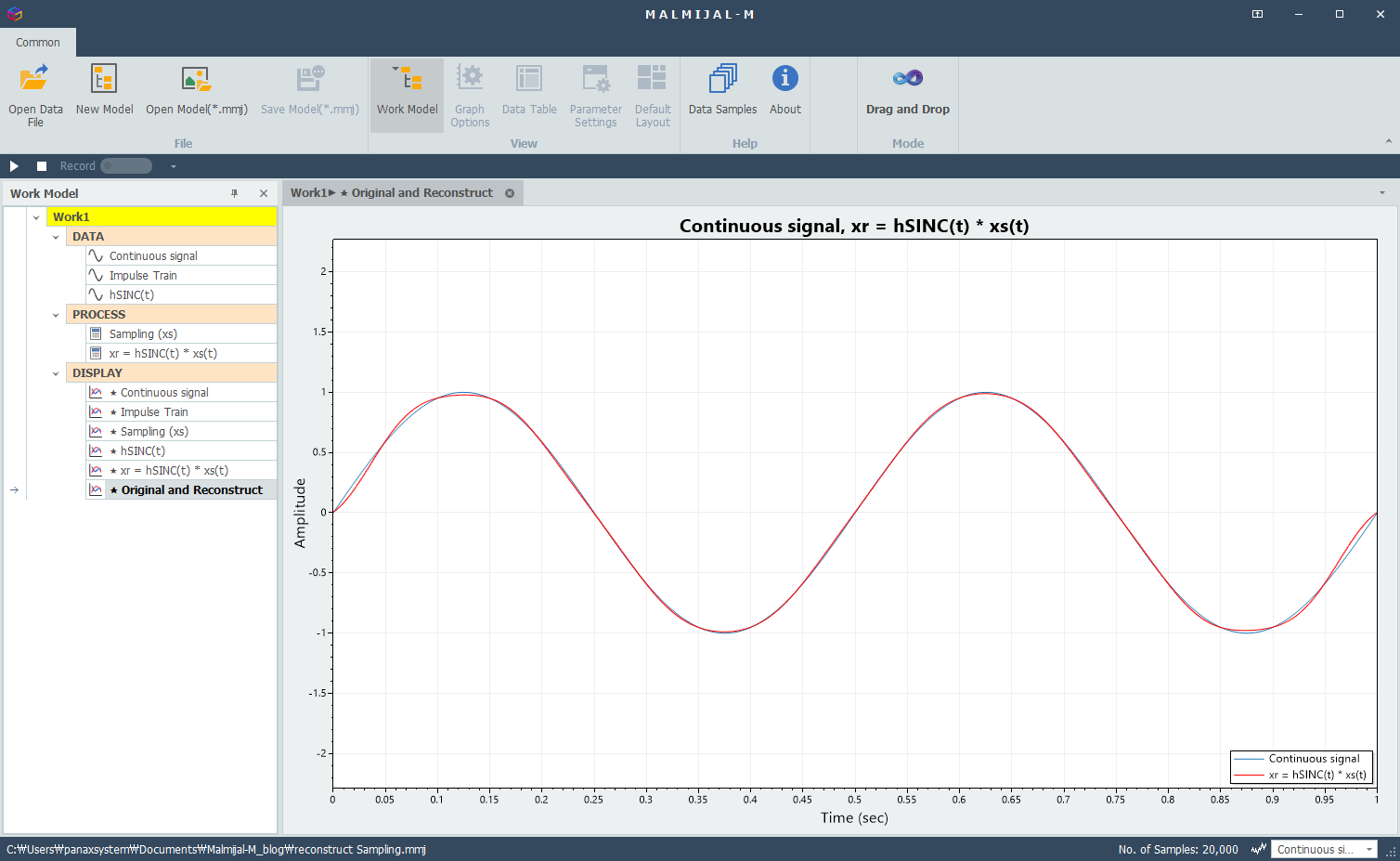The width and height of the screenshot is (1400, 861).
Task: Select hSINC(t) data item
Action: point(181,294)
